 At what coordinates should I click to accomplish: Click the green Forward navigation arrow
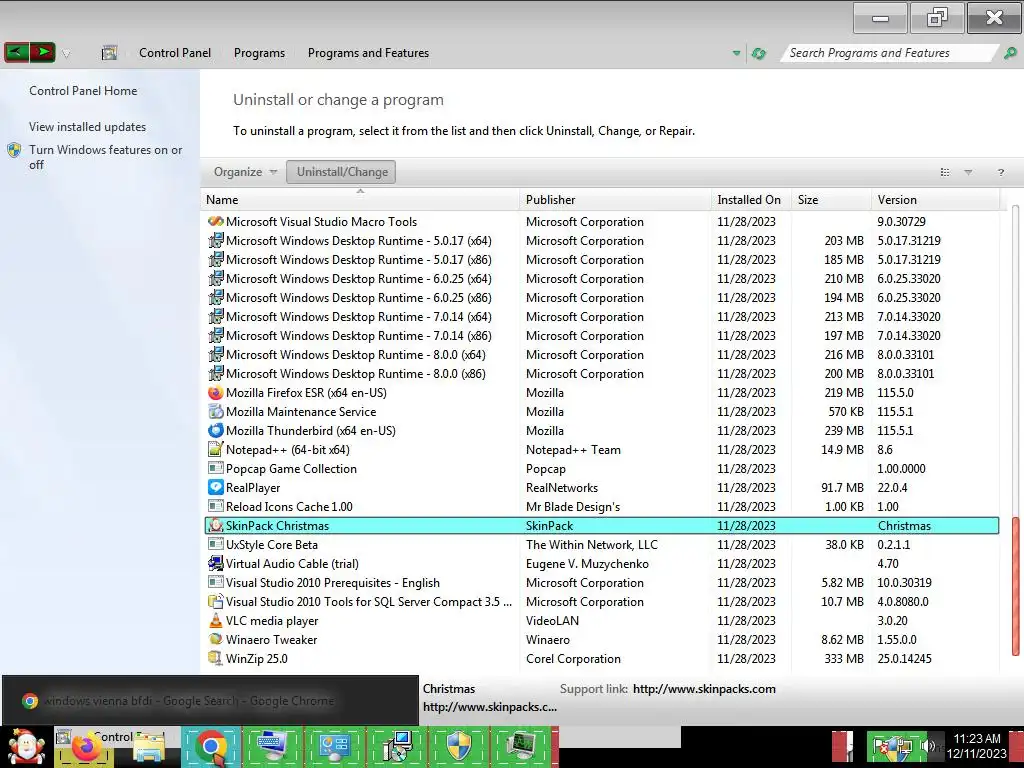[42, 52]
